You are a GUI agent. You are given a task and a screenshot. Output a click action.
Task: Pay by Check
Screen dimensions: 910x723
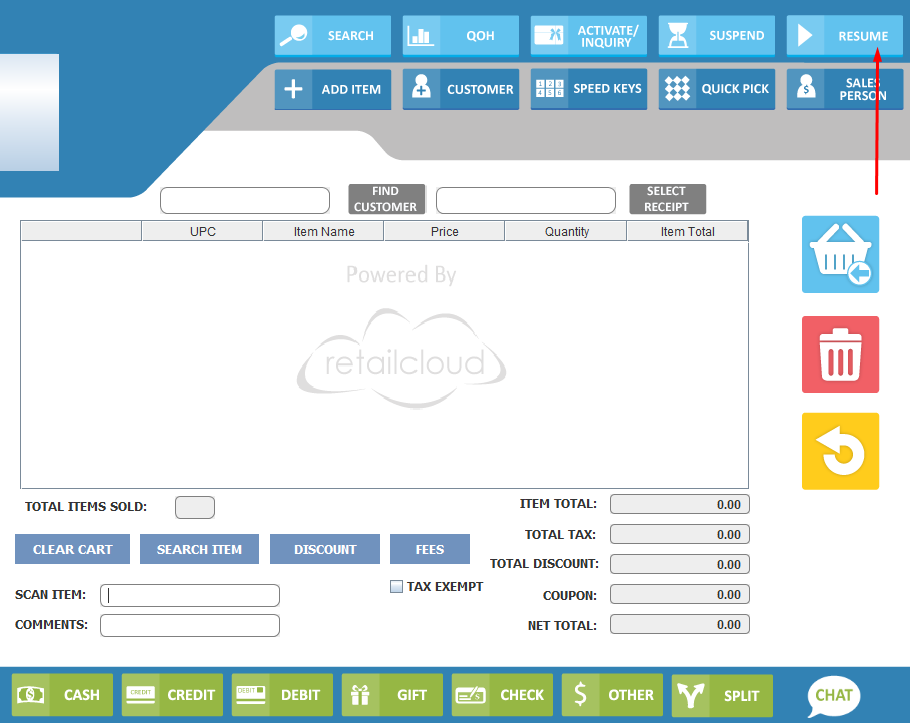[x=502, y=695]
